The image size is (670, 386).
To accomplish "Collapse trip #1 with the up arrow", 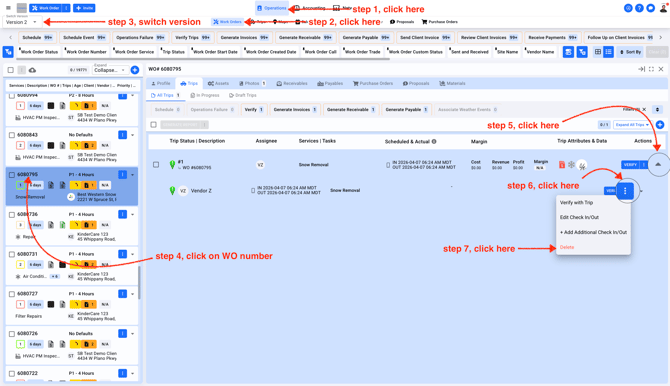I will pyautogui.click(x=658, y=165).
